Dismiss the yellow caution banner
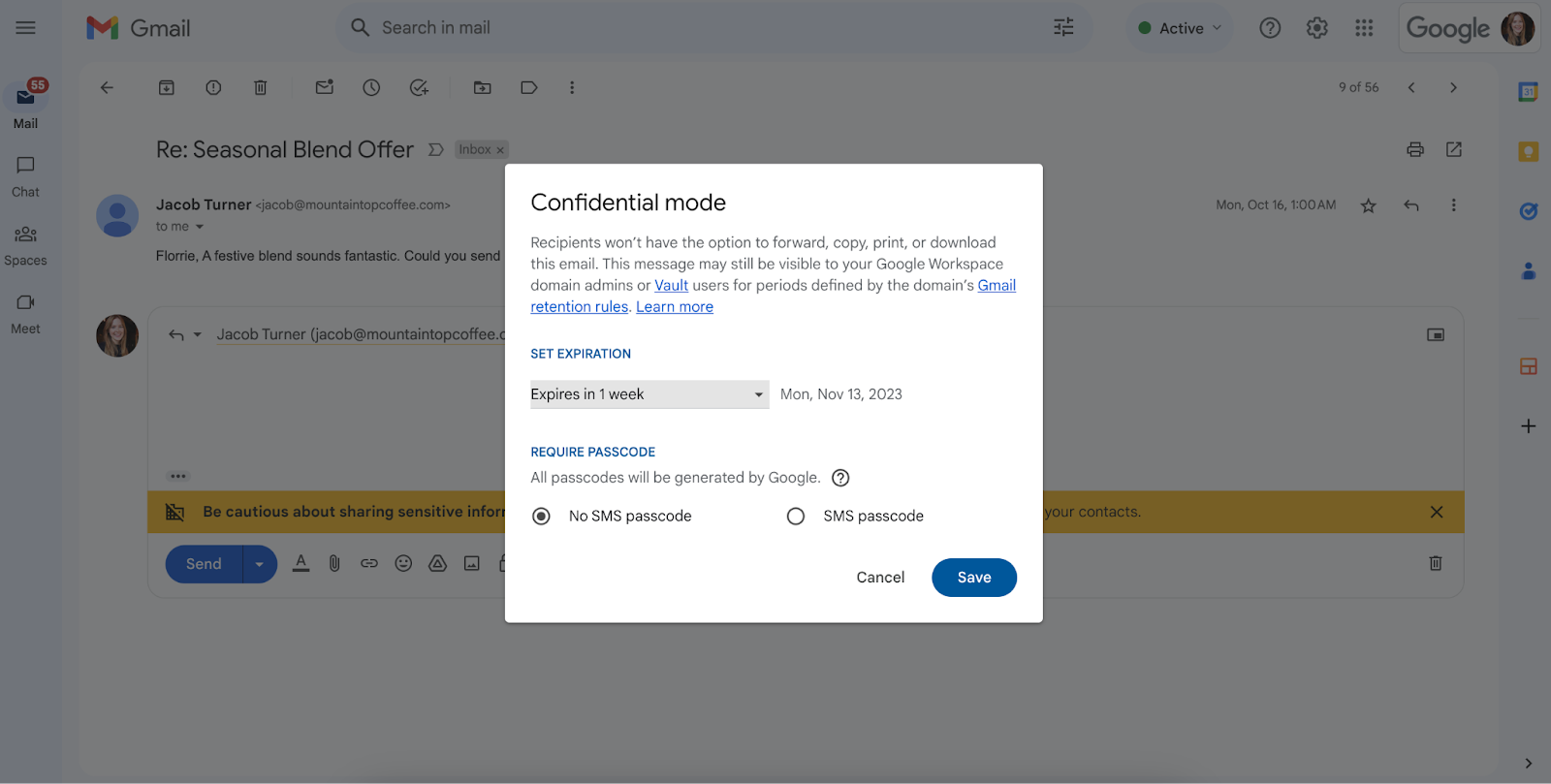1551x784 pixels. [x=1437, y=512]
